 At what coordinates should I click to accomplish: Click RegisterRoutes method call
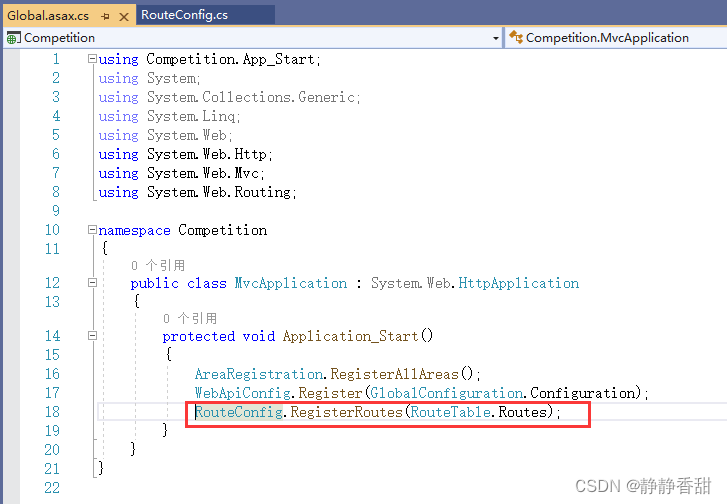pyautogui.click(x=346, y=412)
